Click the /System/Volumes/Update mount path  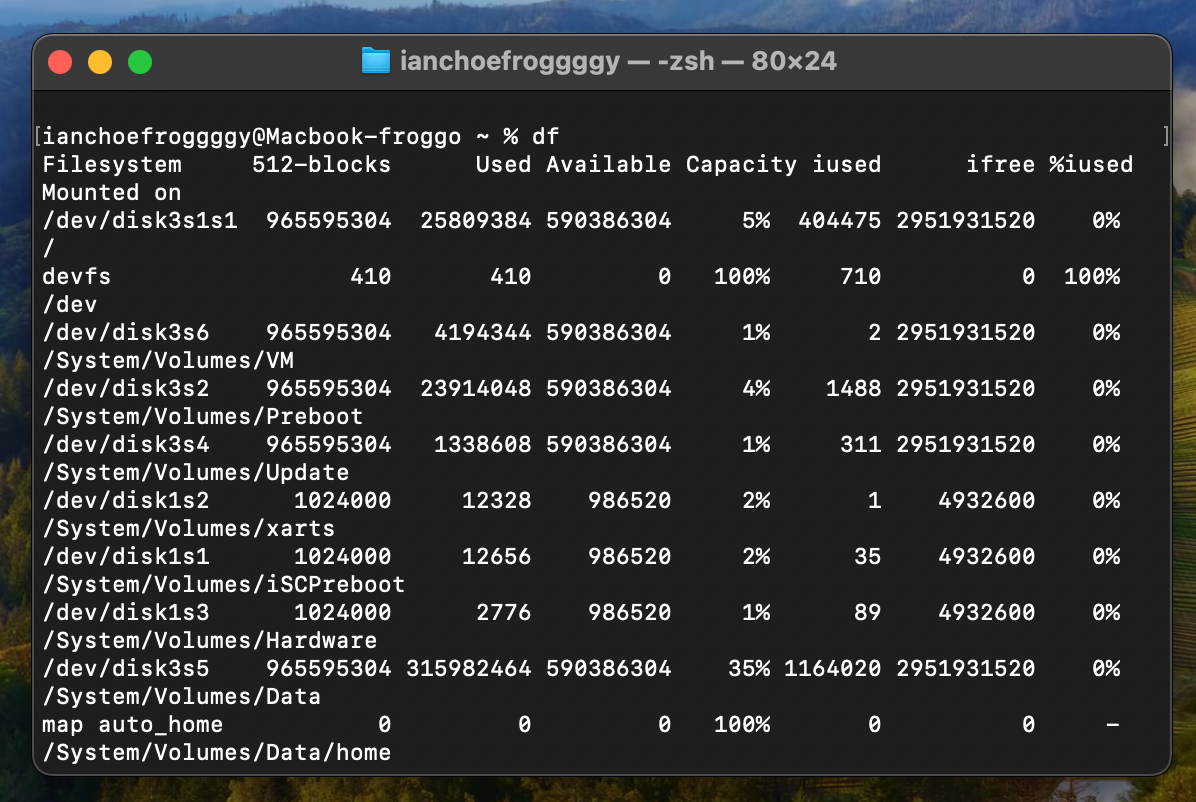[x=196, y=472]
